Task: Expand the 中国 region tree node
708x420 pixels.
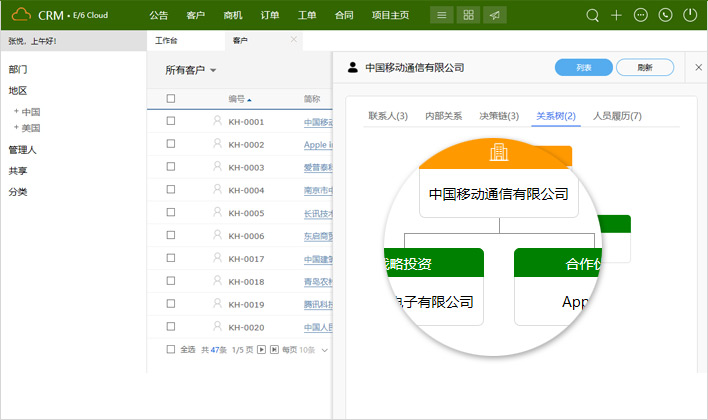Action: [16, 112]
